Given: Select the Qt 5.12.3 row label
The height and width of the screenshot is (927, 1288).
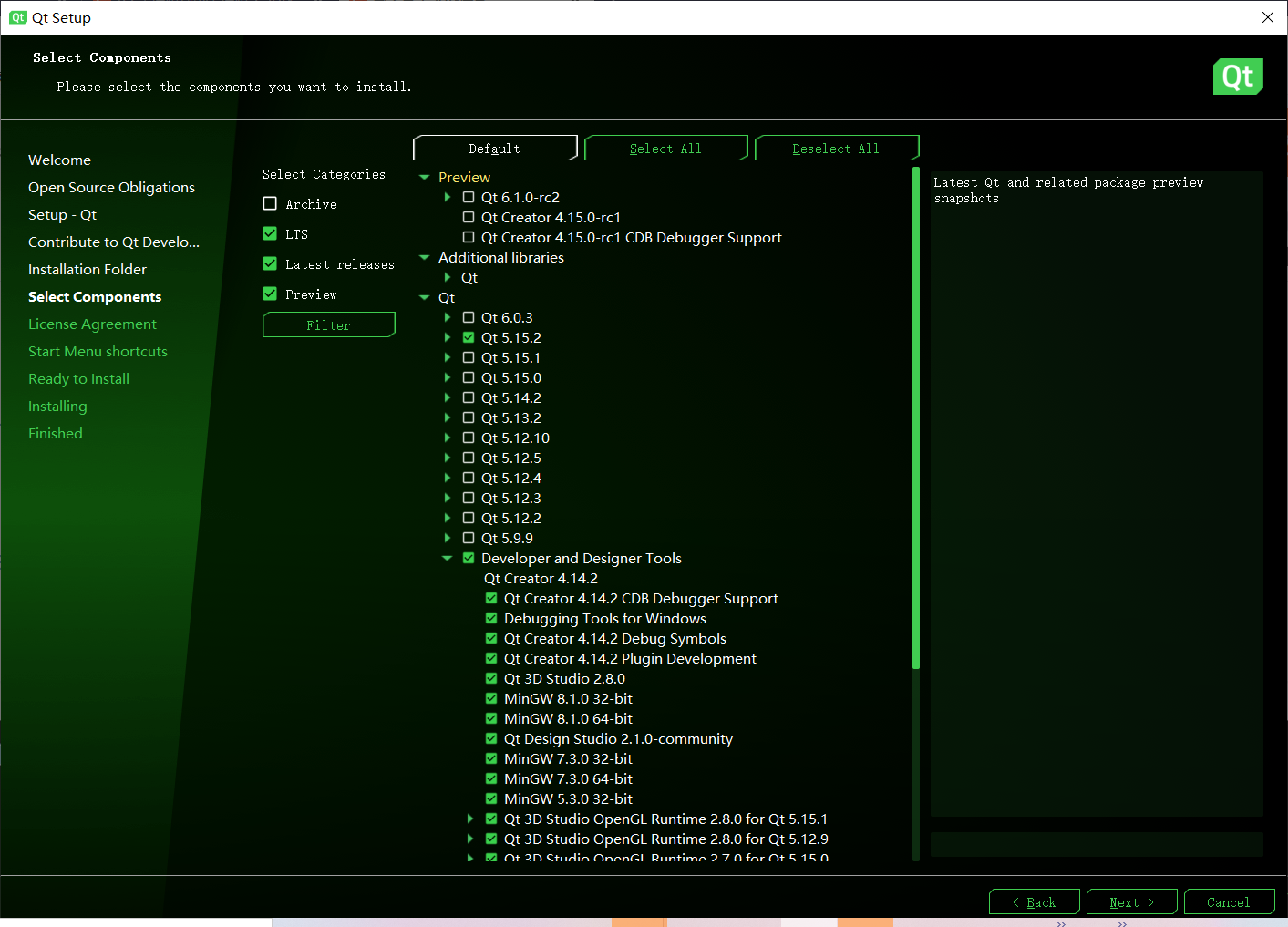Looking at the screenshot, I should coord(510,498).
